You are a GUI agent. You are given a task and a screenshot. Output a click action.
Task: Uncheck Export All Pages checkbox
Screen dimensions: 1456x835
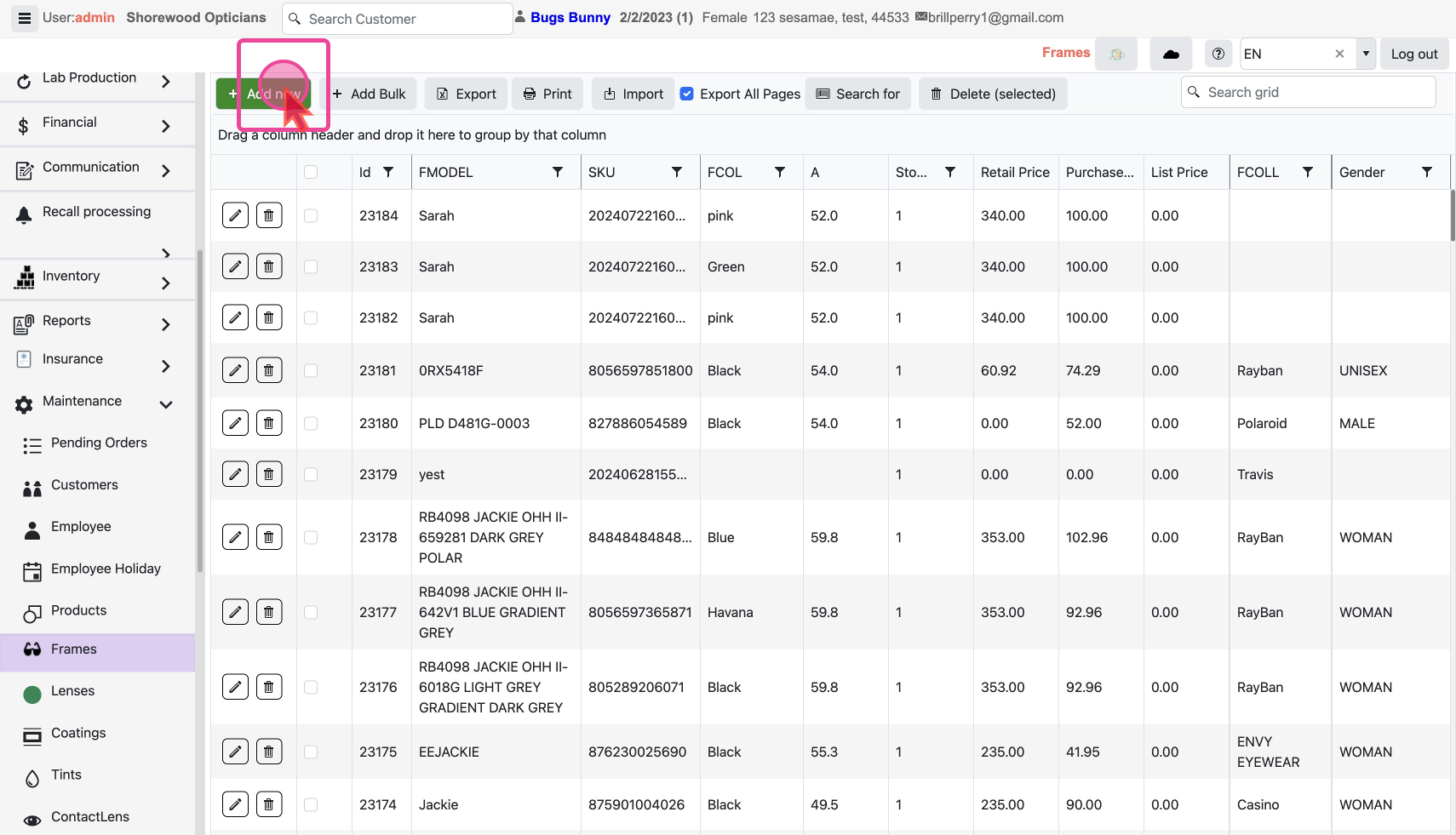tap(687, 94)
